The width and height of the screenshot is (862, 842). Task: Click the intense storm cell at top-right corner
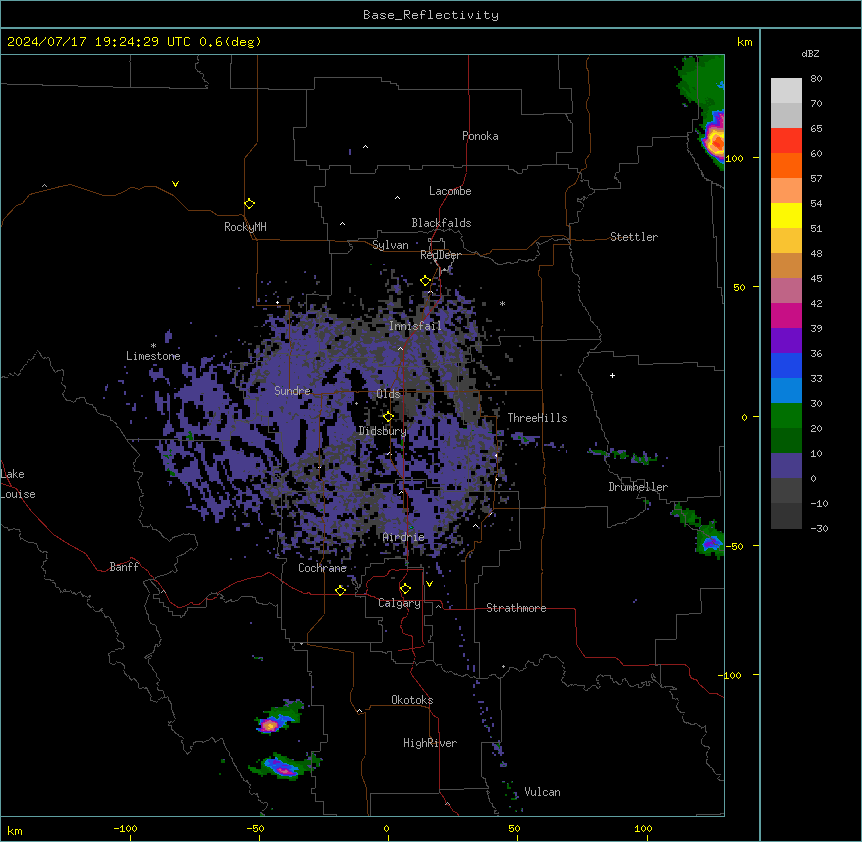(x=714, y=140)
